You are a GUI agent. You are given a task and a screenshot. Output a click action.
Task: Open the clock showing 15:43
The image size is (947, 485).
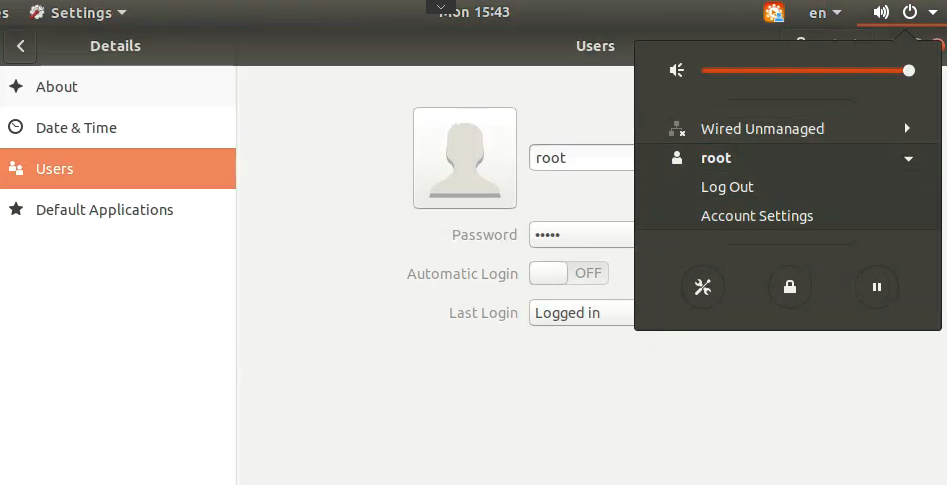coord(474,12)
